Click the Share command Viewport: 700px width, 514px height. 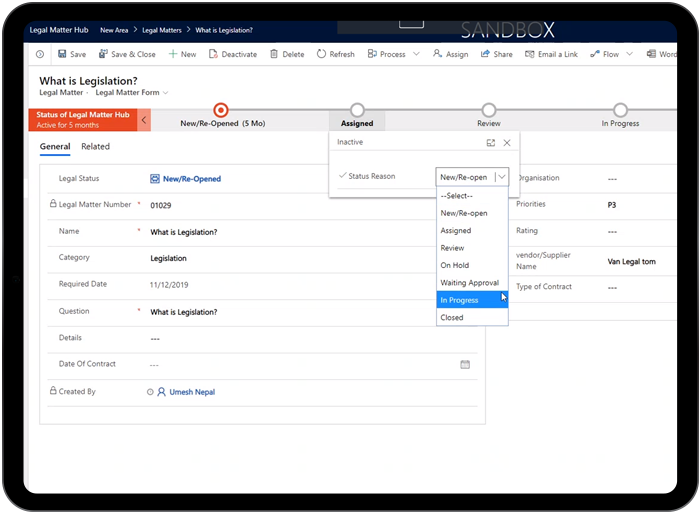[x=496, y=54]
